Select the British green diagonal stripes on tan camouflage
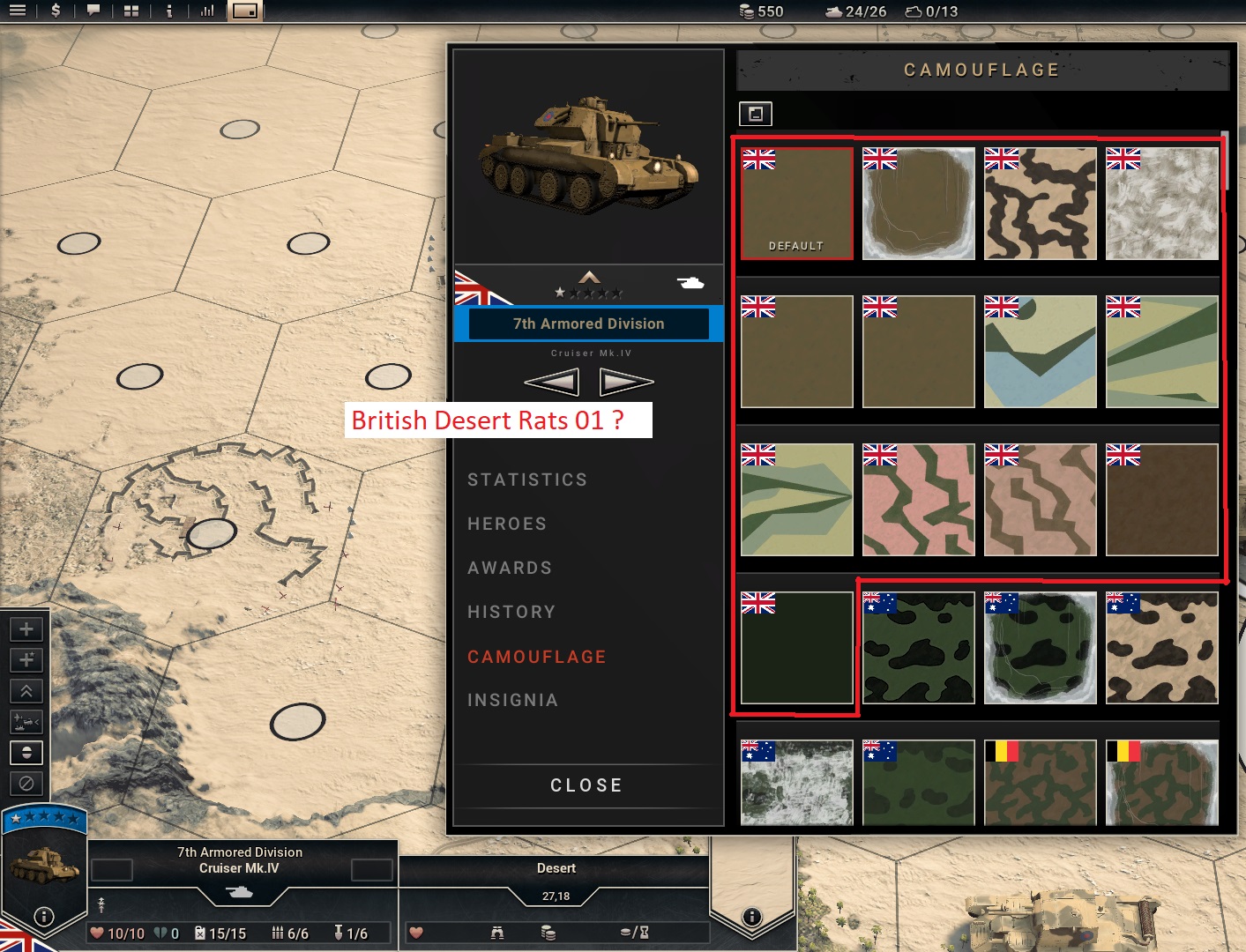Image resolution: width=1246 pixels, height=952 pixels. pos(1162,352)
